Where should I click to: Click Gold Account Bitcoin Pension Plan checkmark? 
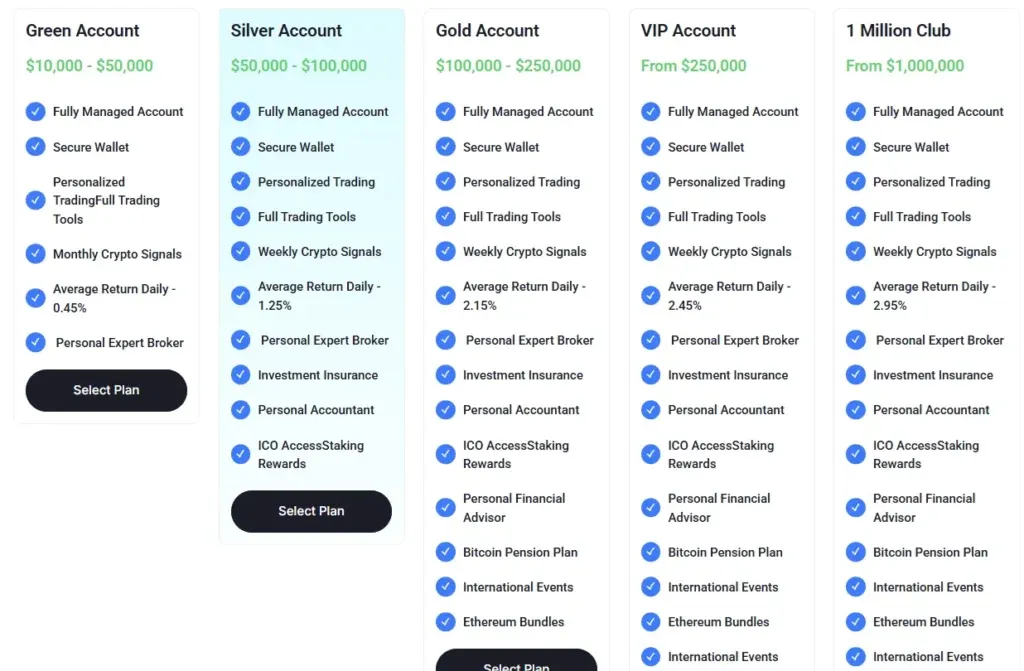(446, 552)
